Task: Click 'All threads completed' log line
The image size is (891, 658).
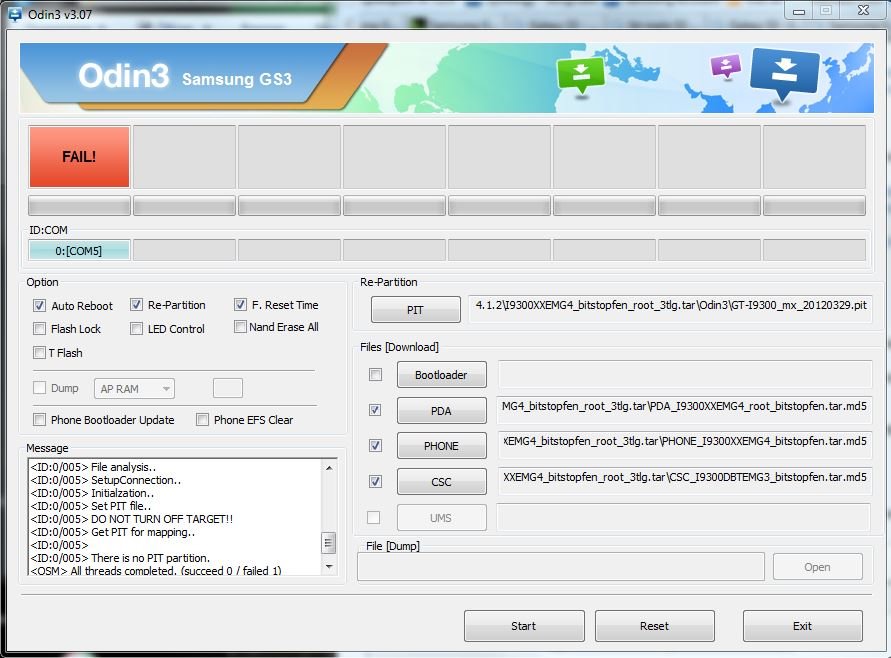Action: click(x=156, y=570)
